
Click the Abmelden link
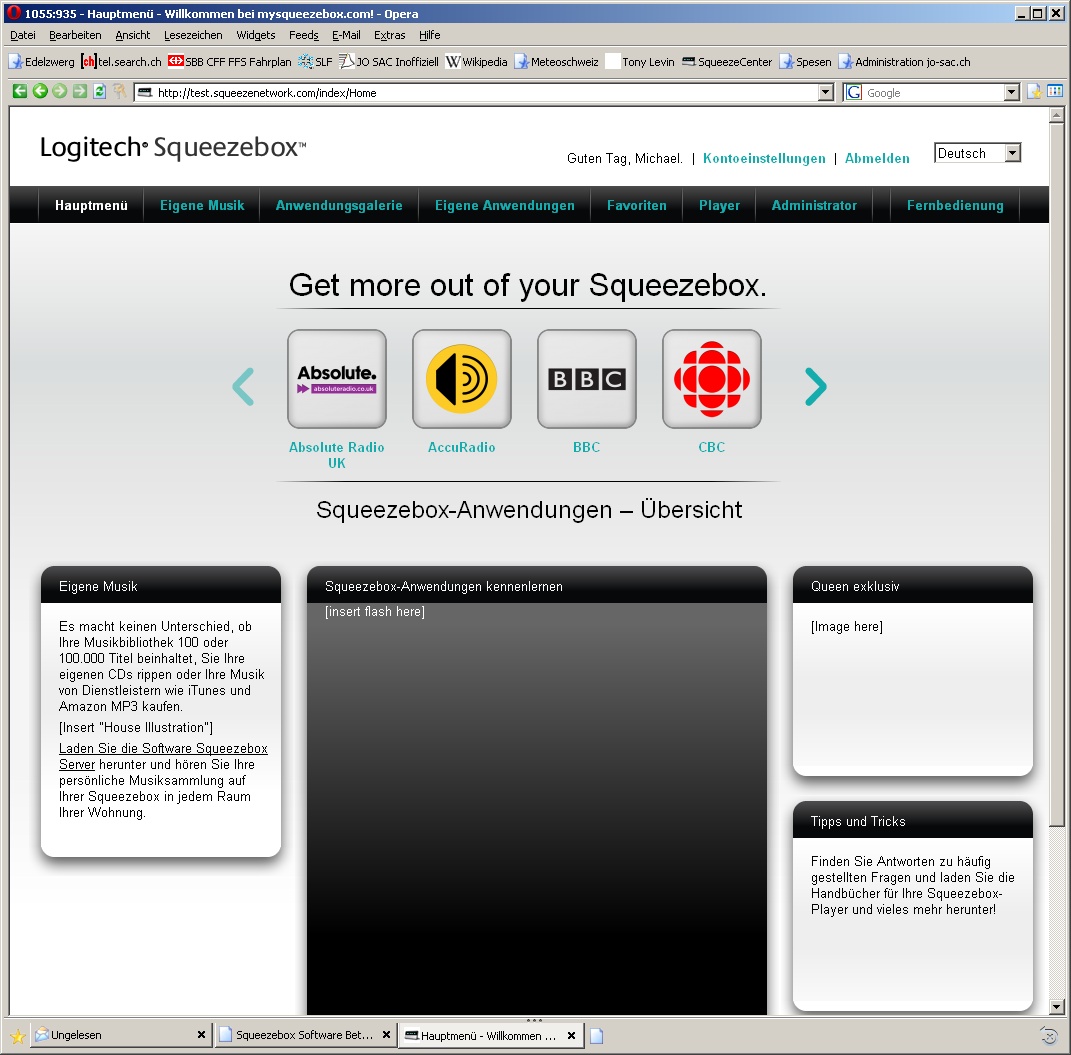pyautogui.click(x=877, y=159)
